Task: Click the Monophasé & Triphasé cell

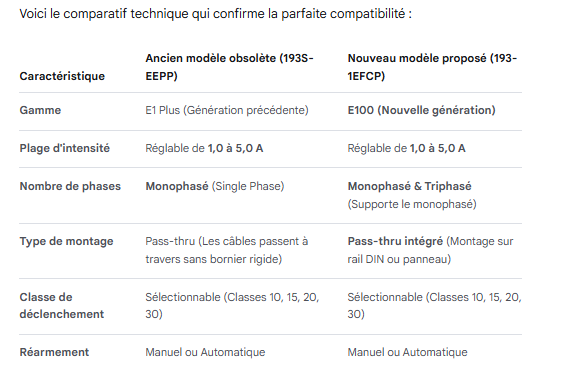Action: [x=412, y=195]
